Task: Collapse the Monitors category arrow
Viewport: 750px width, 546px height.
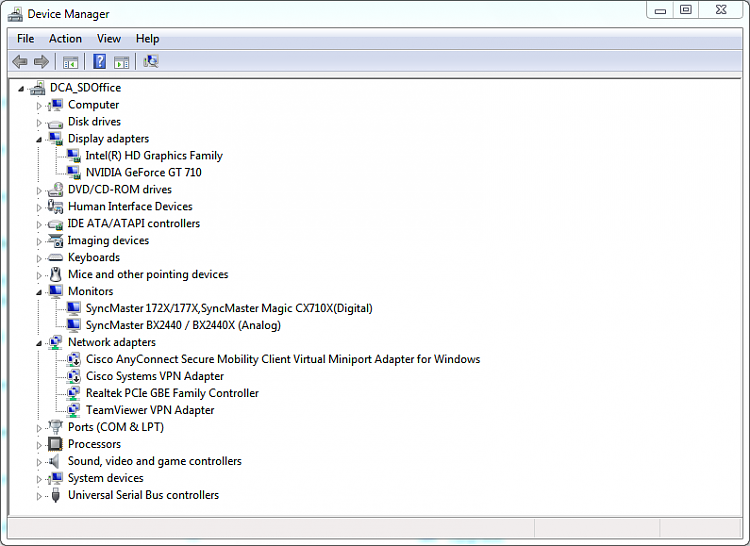Action: [x=39, y=292]
